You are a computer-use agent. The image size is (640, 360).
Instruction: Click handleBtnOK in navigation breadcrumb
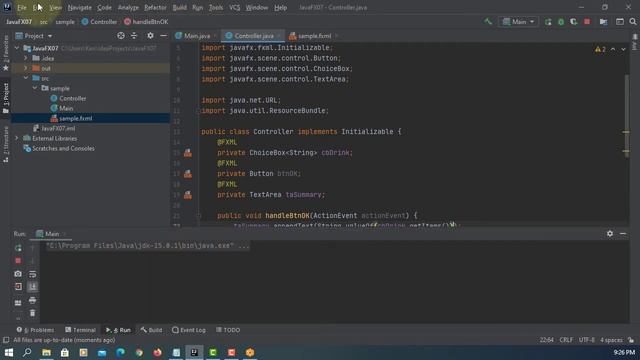point(146,22)
